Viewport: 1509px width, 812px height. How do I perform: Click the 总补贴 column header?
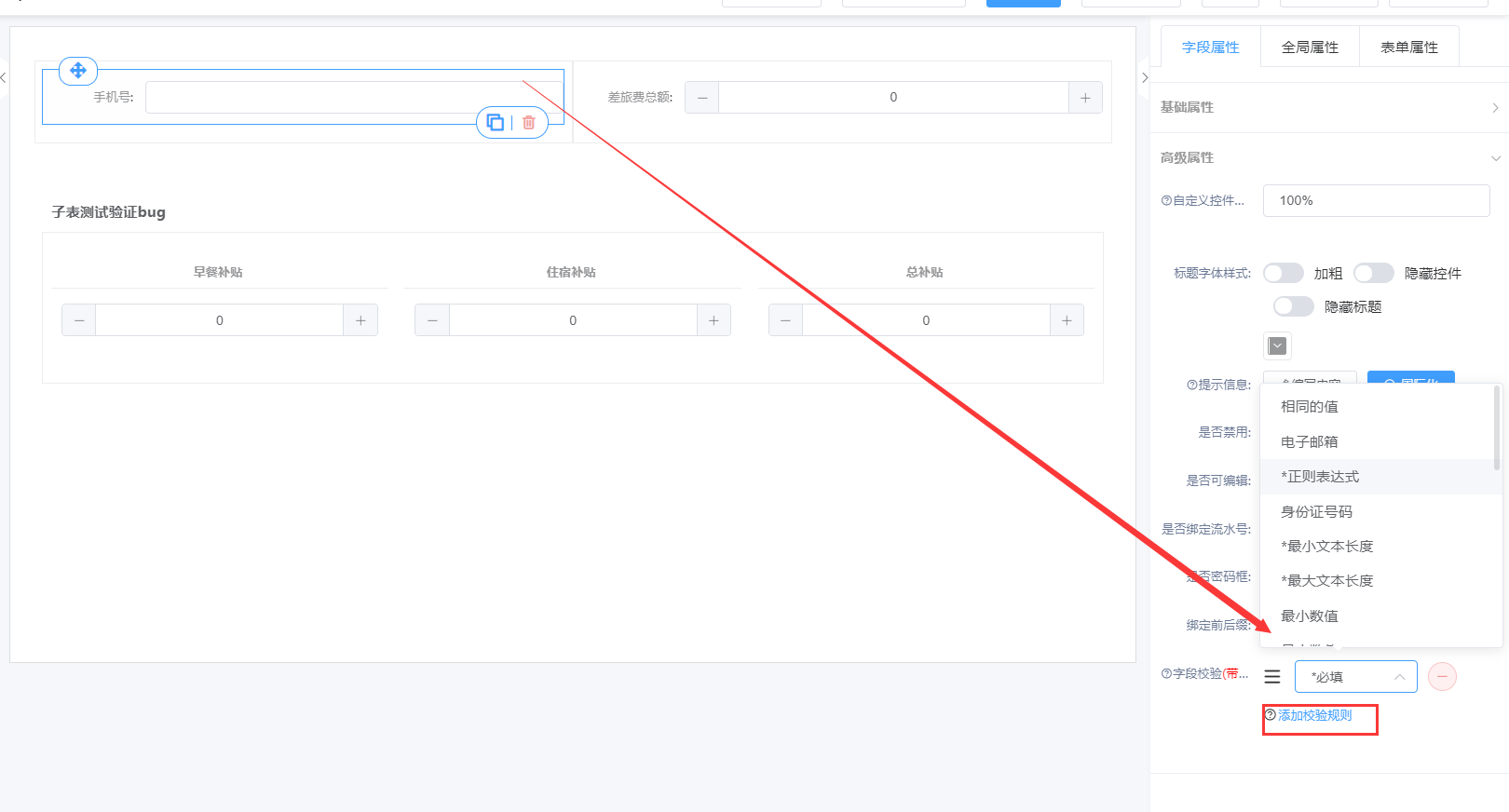point(925,272)
